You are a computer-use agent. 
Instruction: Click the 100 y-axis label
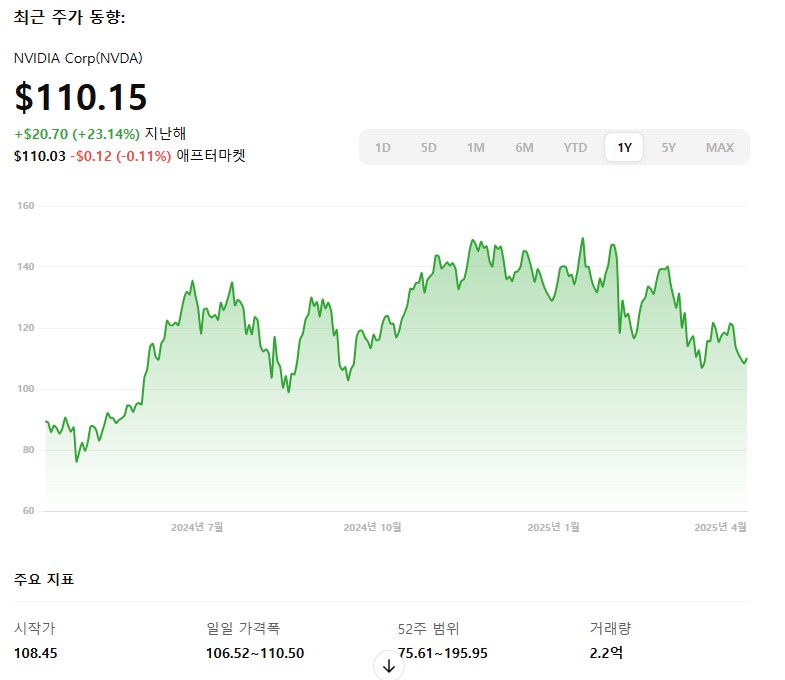[x=26, y=389]
